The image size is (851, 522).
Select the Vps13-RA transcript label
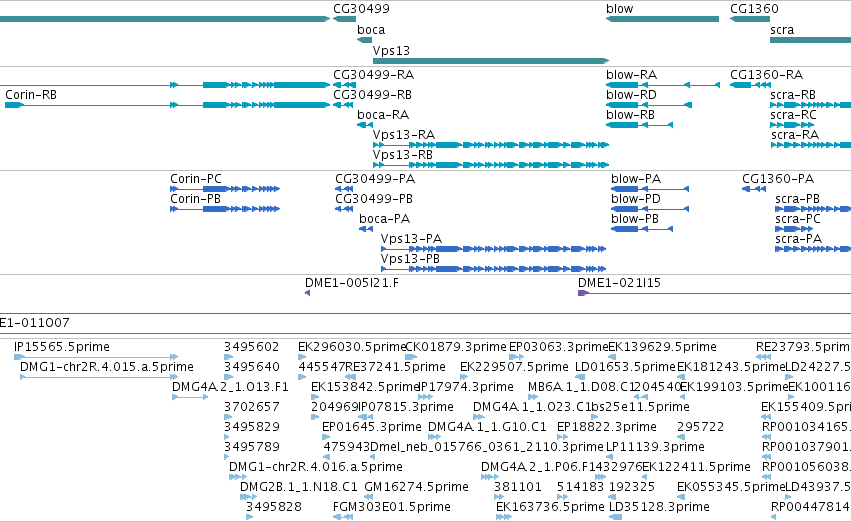(404, 135)
